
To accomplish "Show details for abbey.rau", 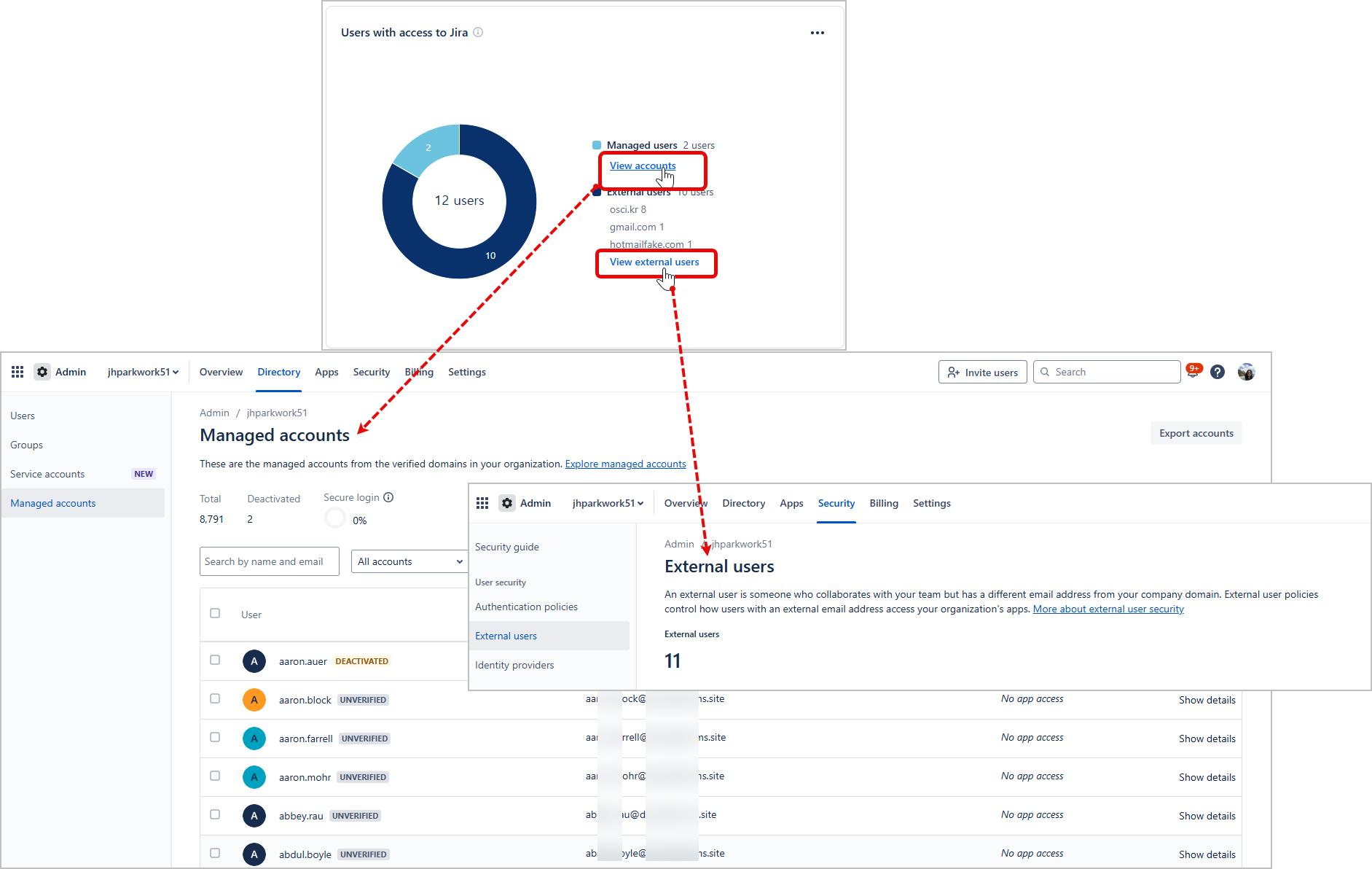I will point(1207,816).
